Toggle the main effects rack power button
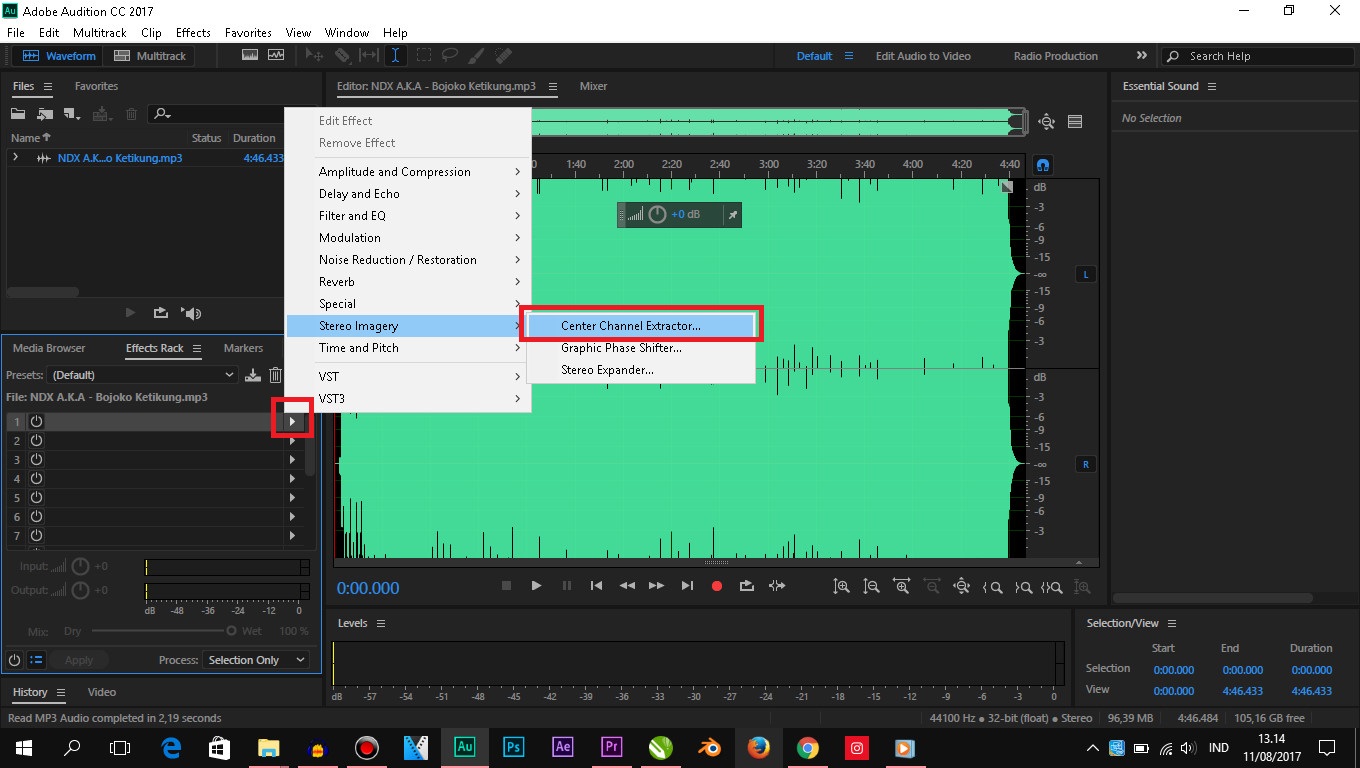This screenshot has width=1360, height=768. pos(14,660)
